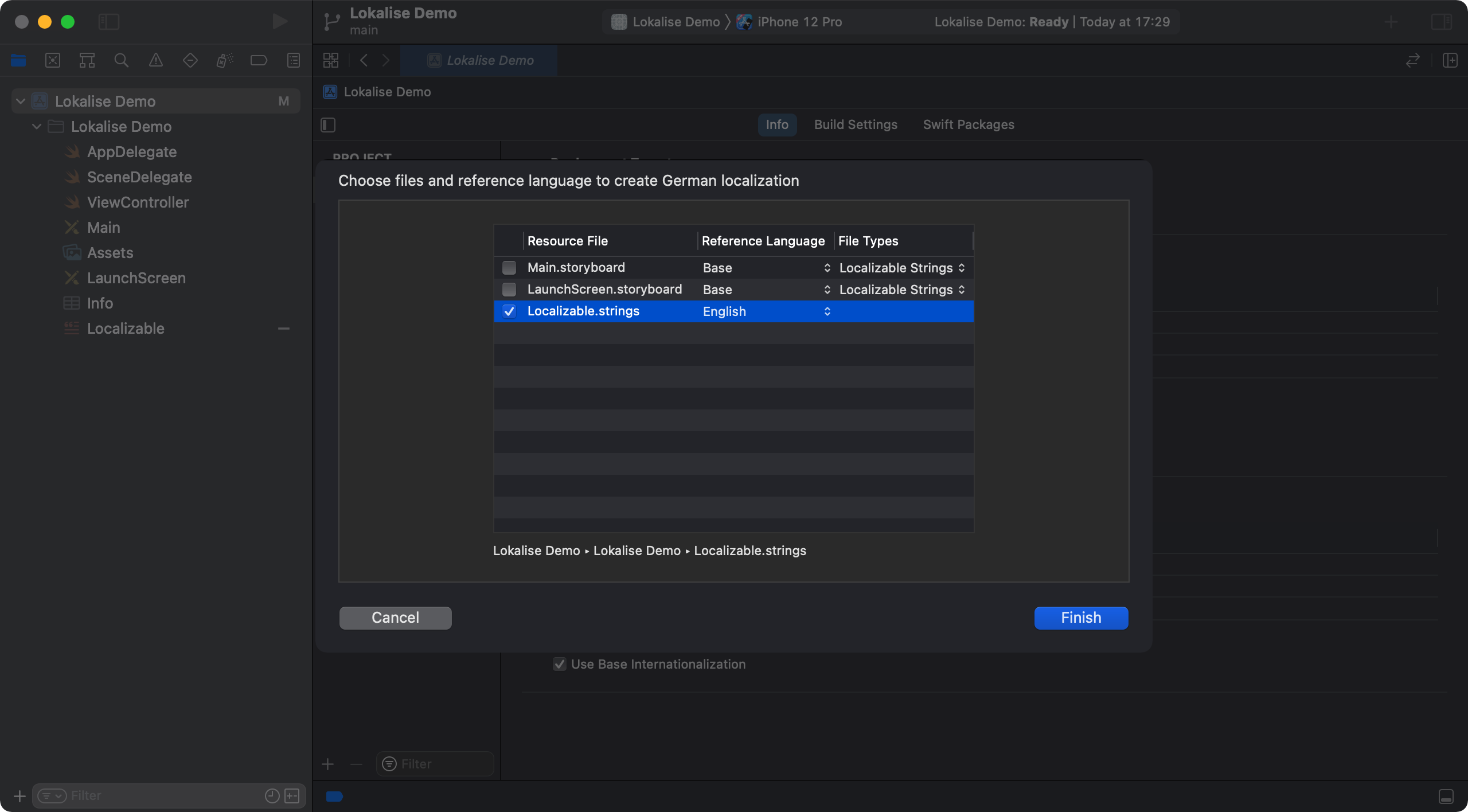Open English reference language dropdown for Localizable.strings

(x=767, y=311)
